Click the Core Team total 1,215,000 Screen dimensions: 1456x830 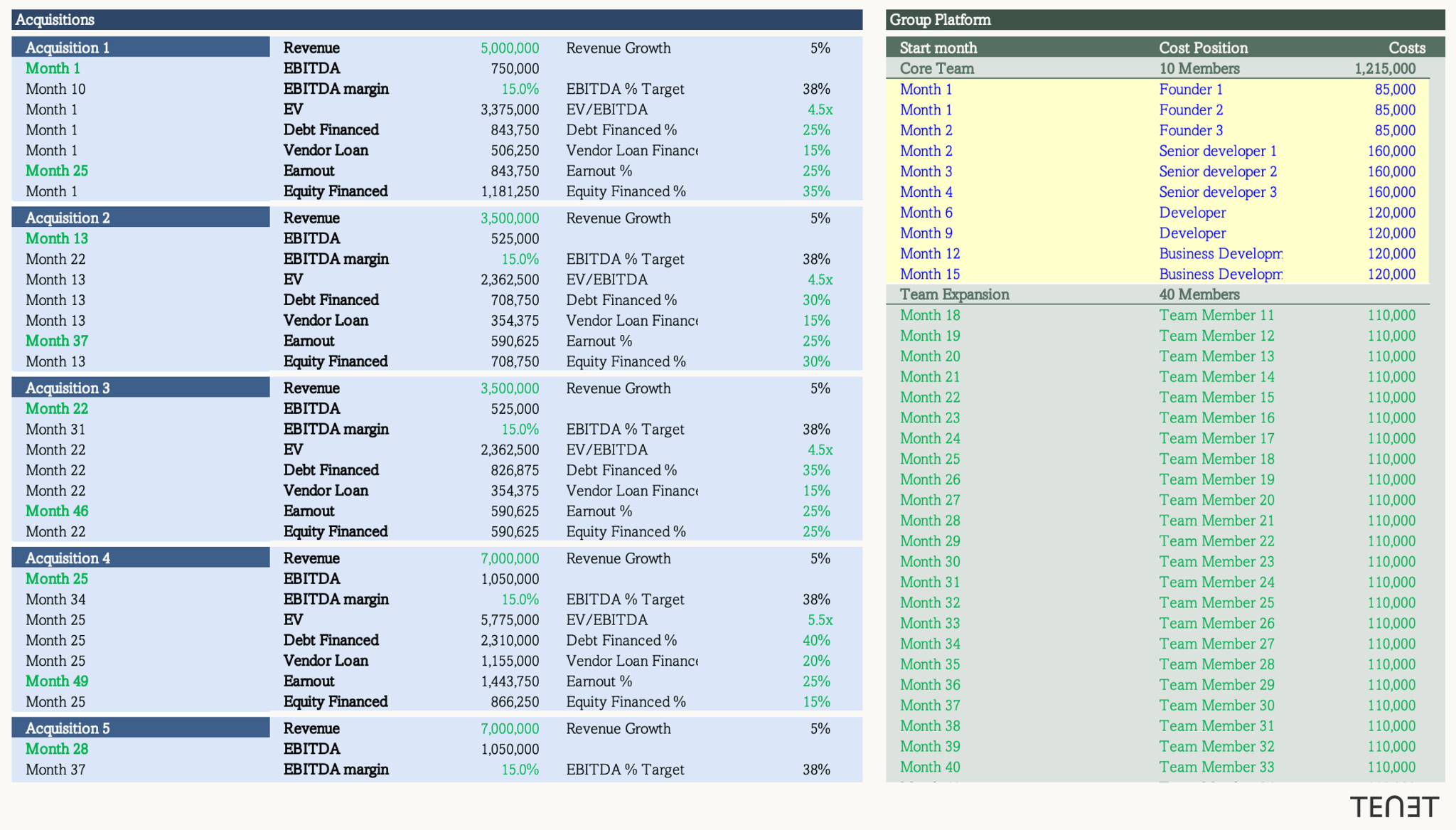tap(1385, 68)
